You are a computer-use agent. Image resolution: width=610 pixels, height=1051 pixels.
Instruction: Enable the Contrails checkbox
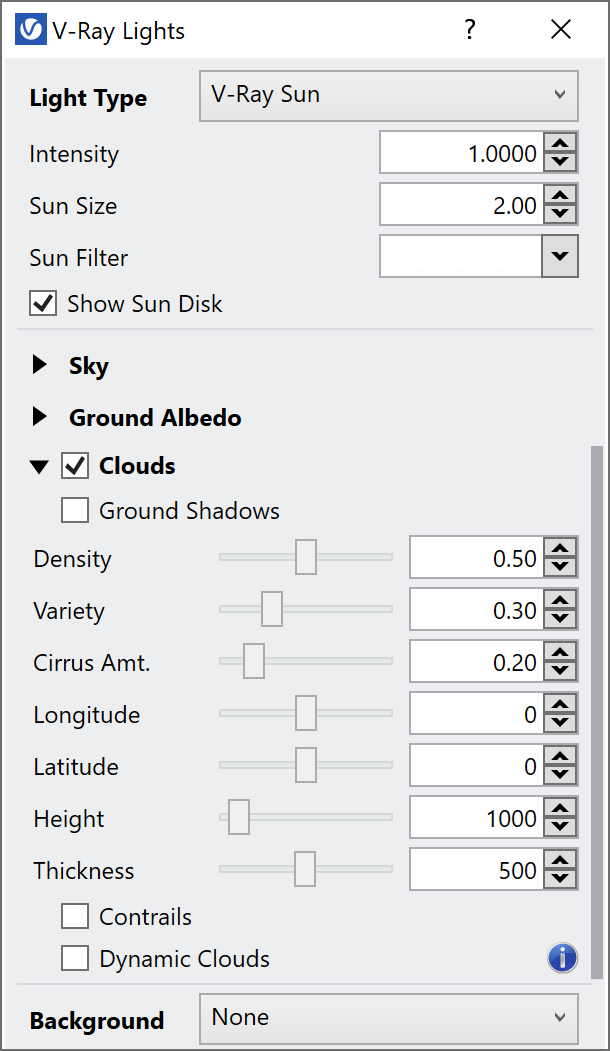click(x=75, y=916)
